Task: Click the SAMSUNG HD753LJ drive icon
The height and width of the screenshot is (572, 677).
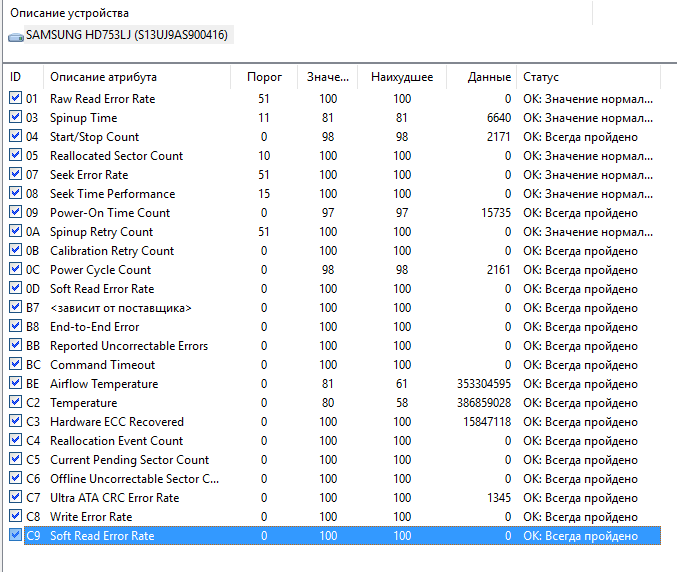Action: click(x=16, y=37)
